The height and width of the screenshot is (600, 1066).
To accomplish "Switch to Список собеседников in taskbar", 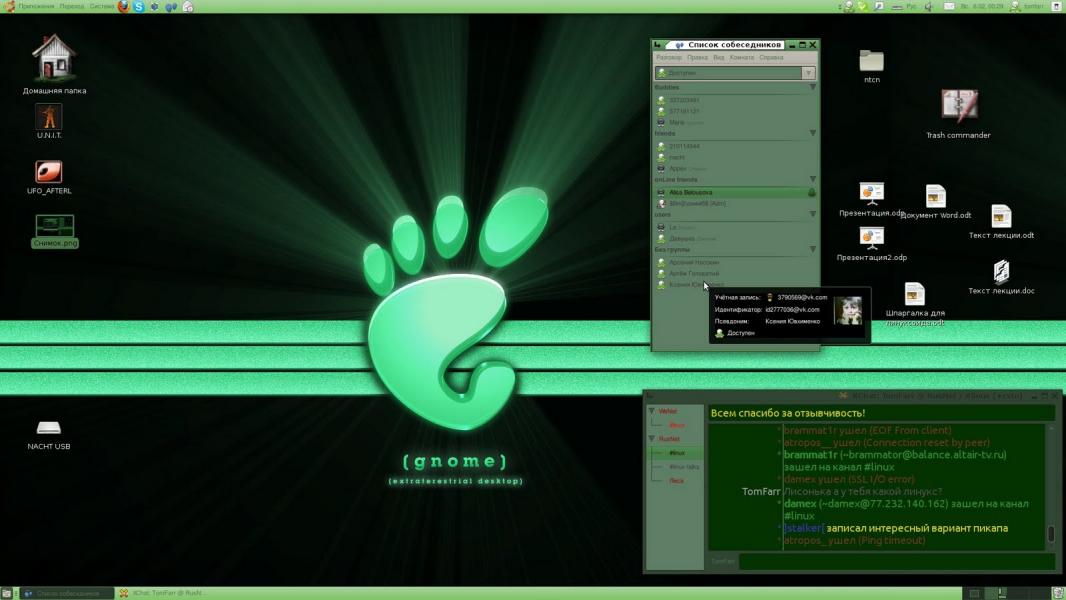I will 67,593.
